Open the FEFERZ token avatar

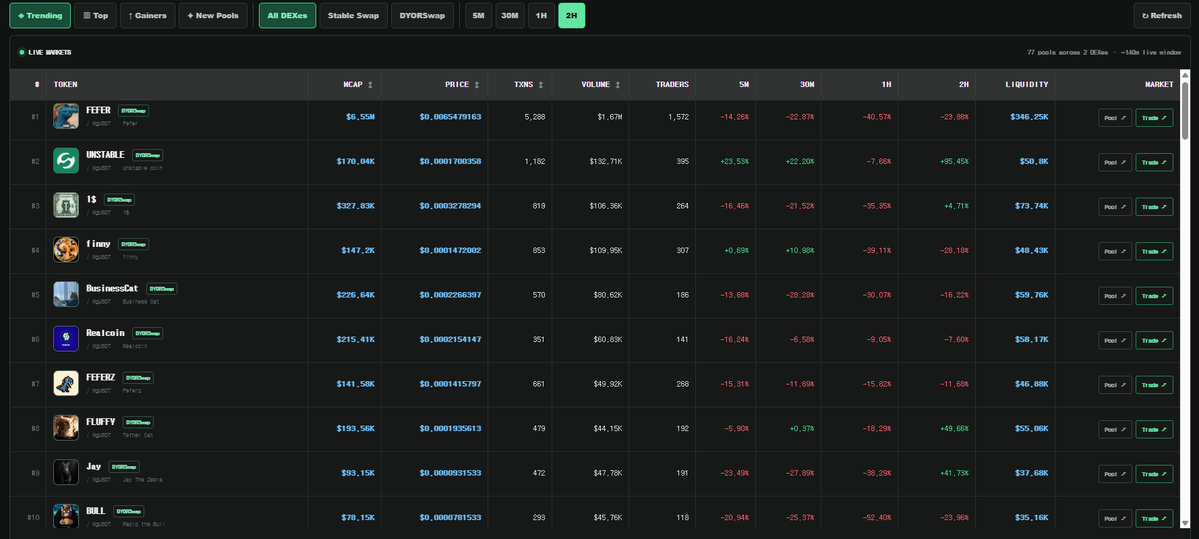click(x=66, y=383)
